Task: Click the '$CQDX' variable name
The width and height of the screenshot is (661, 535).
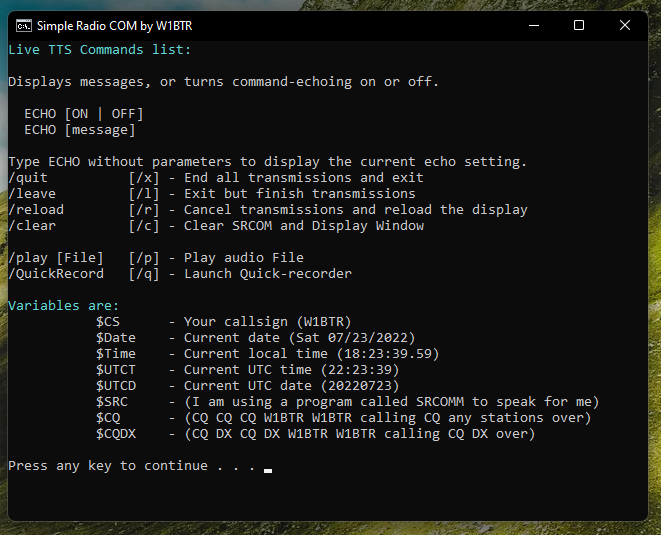Action: pyautogui.click(x=116, y=434)
